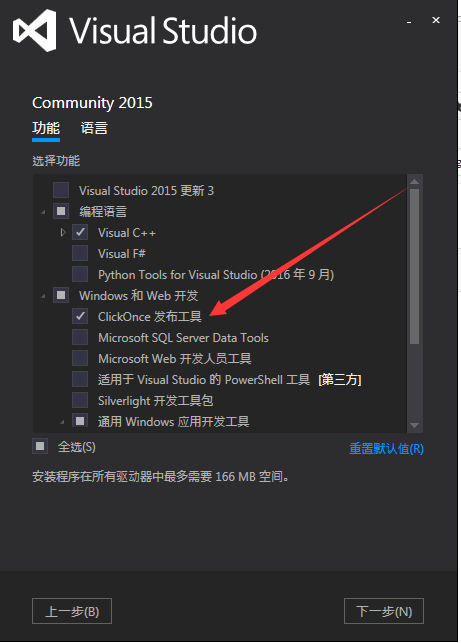461x643 pixels.
Task: Toggle Python Tools for Visual Studio checkbox
Action: pyautogui.click(x=80, y=274)
